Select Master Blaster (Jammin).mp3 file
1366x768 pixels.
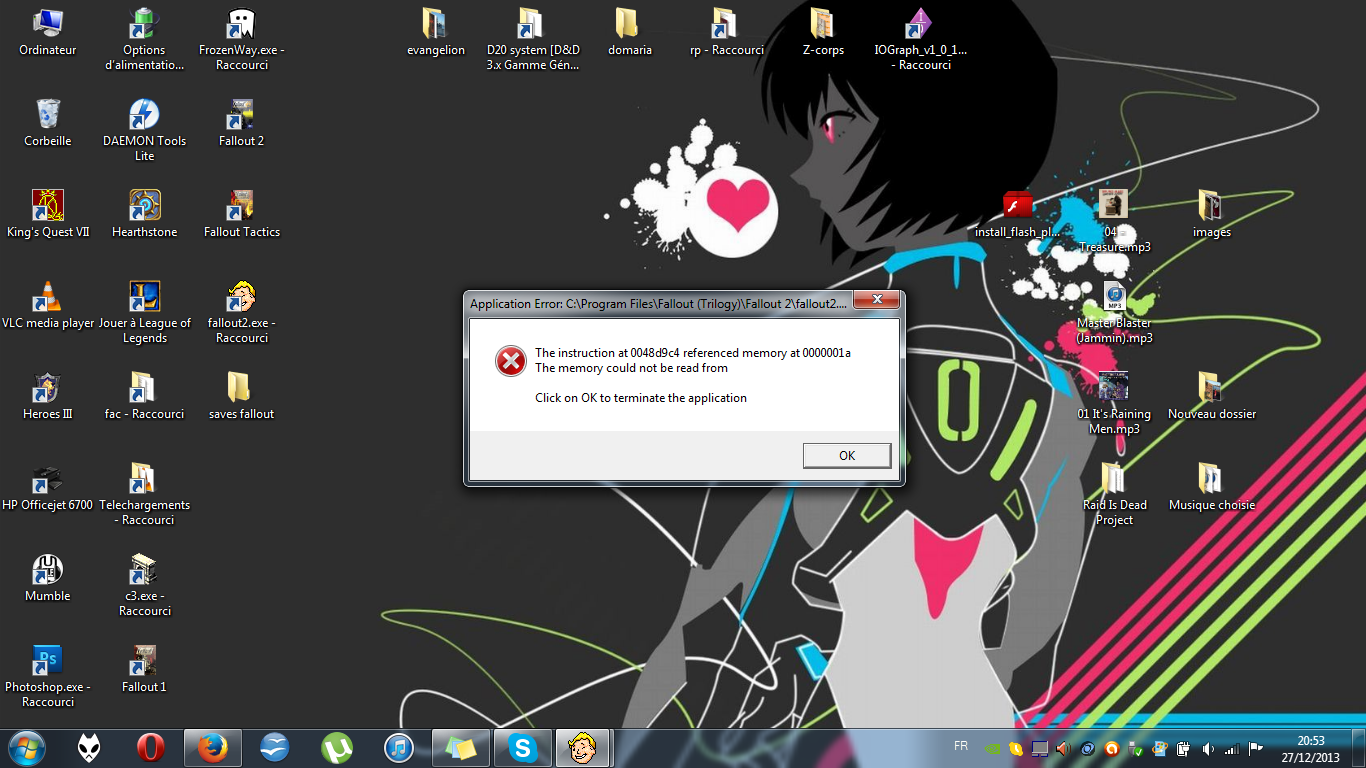pyautogui.click(x=1114, y=311)
